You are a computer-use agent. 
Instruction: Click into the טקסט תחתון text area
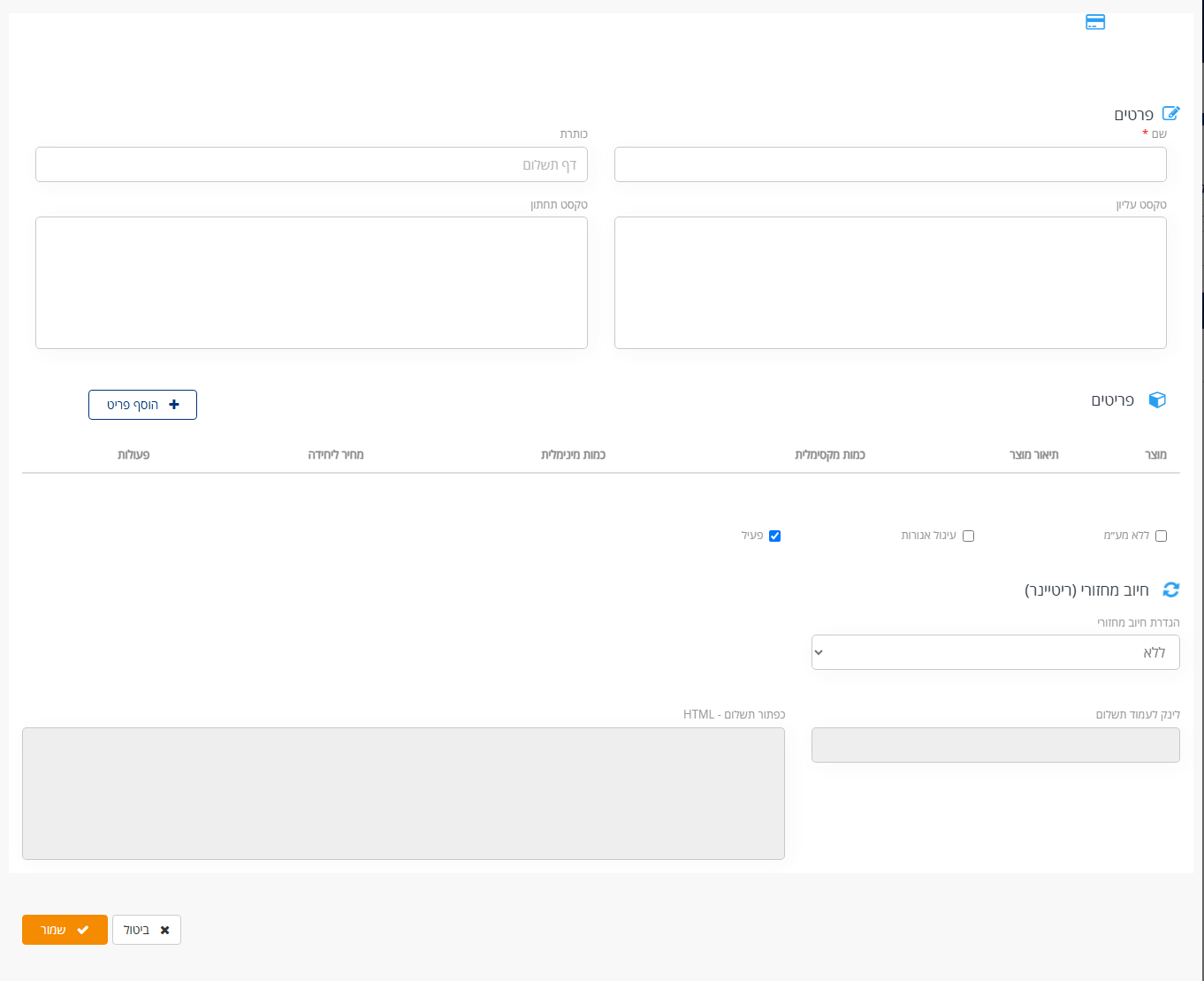tap(311, 283)
